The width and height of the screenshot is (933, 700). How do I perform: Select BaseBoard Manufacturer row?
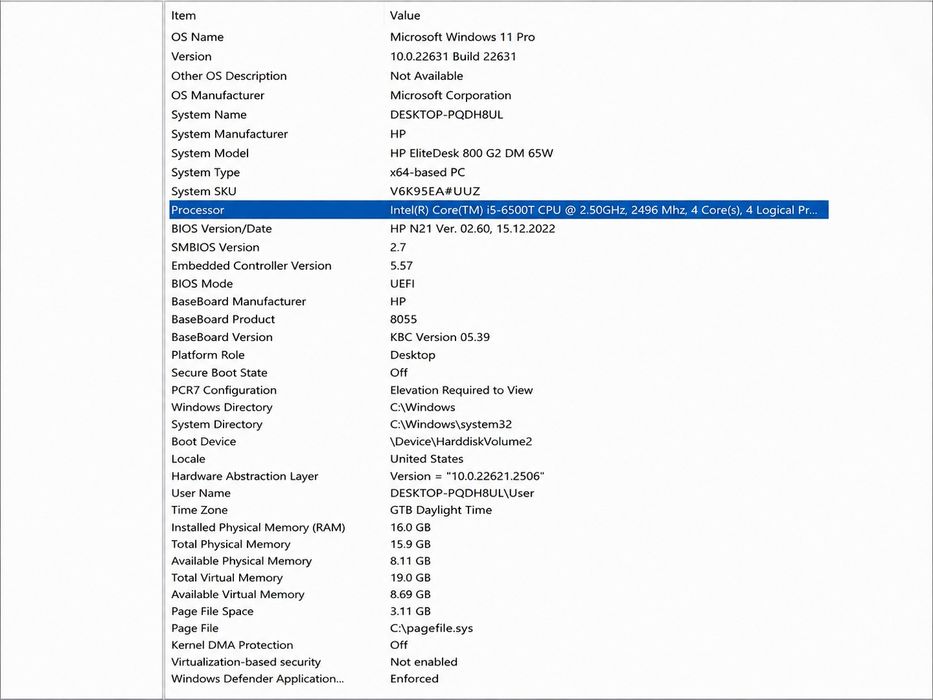point(499,301)
